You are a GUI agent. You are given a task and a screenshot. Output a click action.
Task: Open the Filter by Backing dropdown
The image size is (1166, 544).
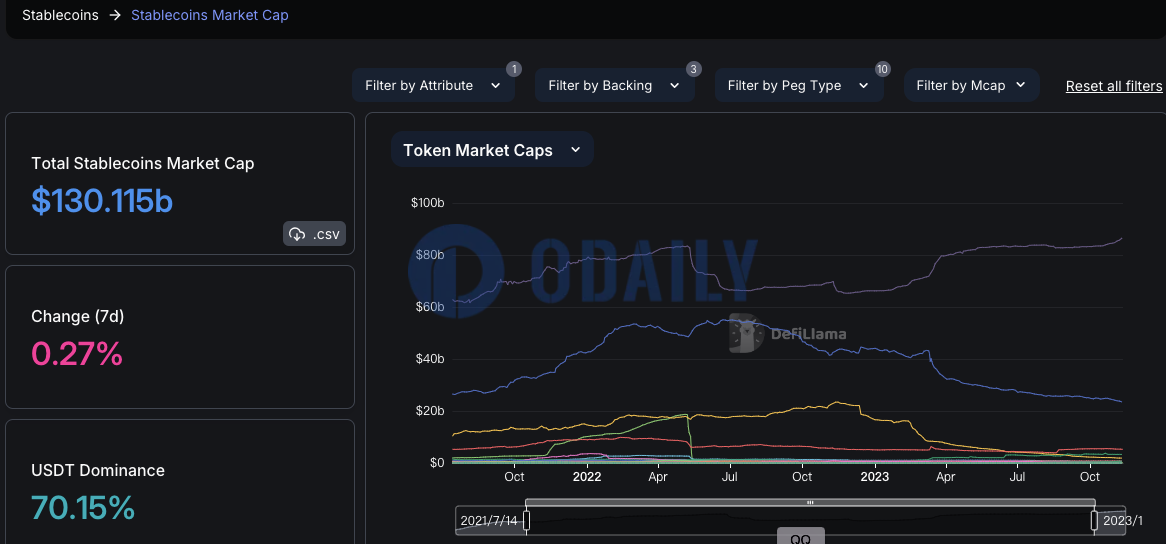point(614,86)
